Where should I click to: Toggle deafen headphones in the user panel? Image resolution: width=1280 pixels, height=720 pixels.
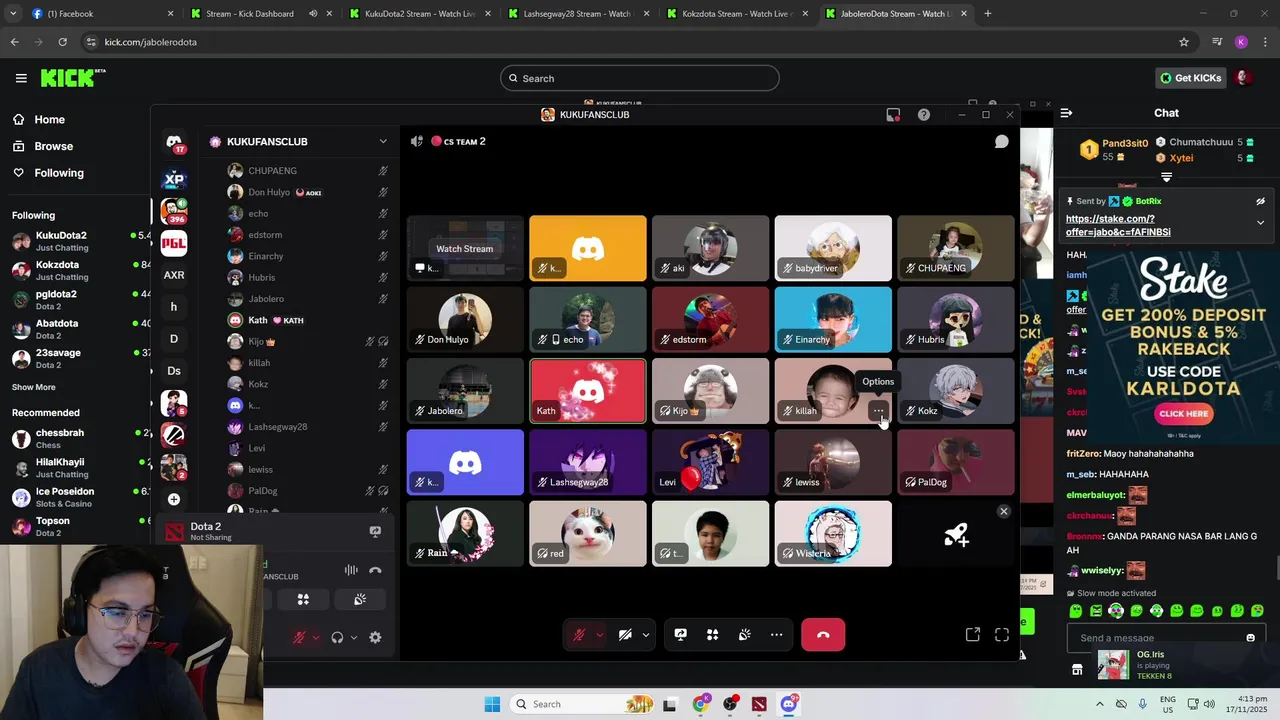(337, 637)
